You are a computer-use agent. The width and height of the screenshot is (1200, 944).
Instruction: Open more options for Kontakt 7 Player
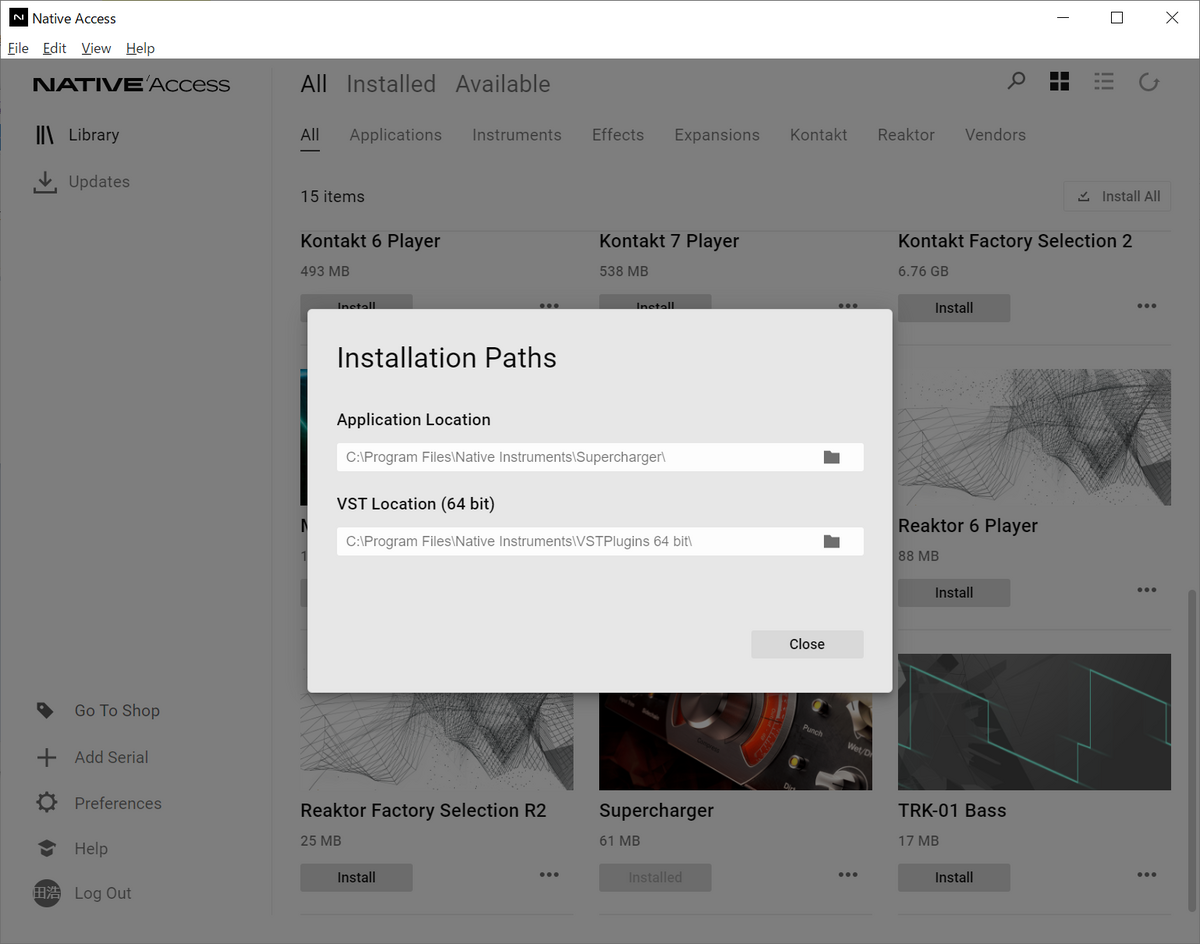pos(848,305)
